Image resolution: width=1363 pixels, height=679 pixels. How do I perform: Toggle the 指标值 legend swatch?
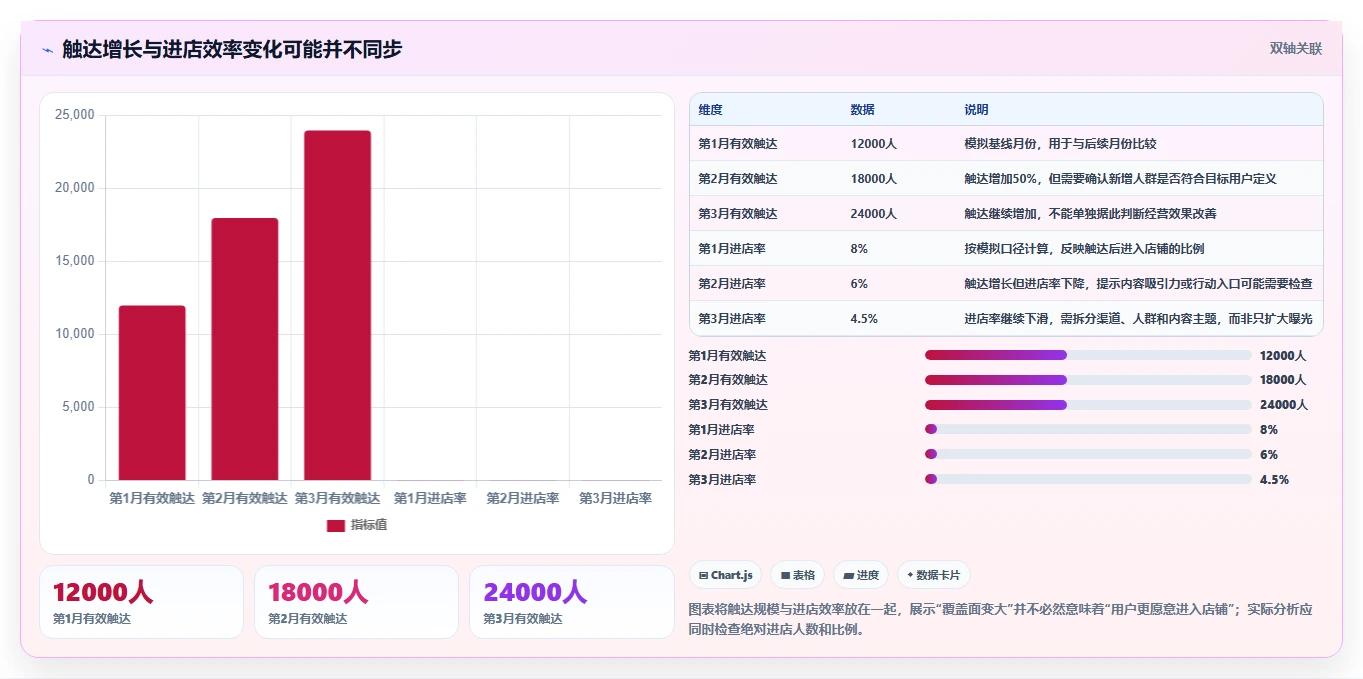click(336, 525)
